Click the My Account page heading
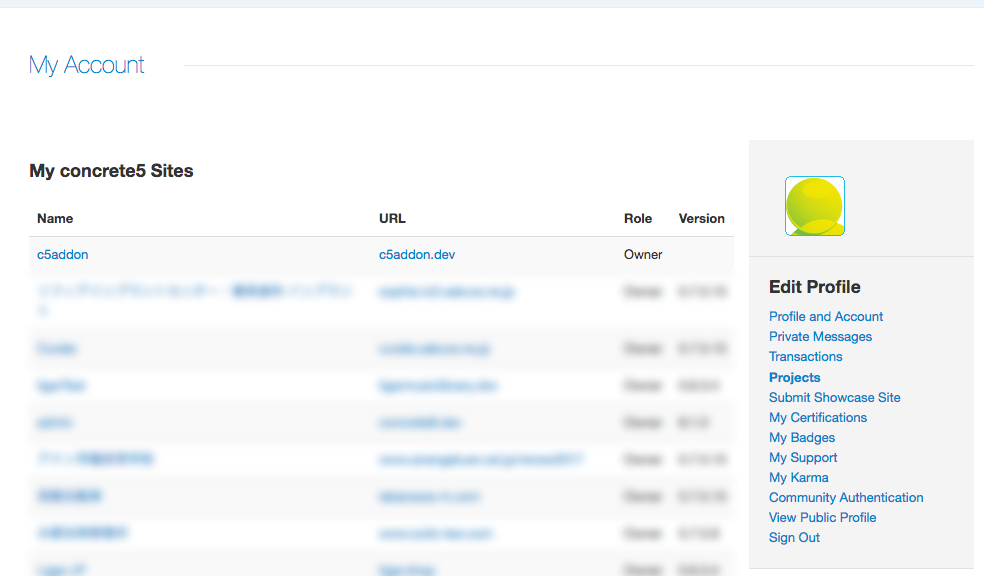984x576 pixels. (87, 65)
